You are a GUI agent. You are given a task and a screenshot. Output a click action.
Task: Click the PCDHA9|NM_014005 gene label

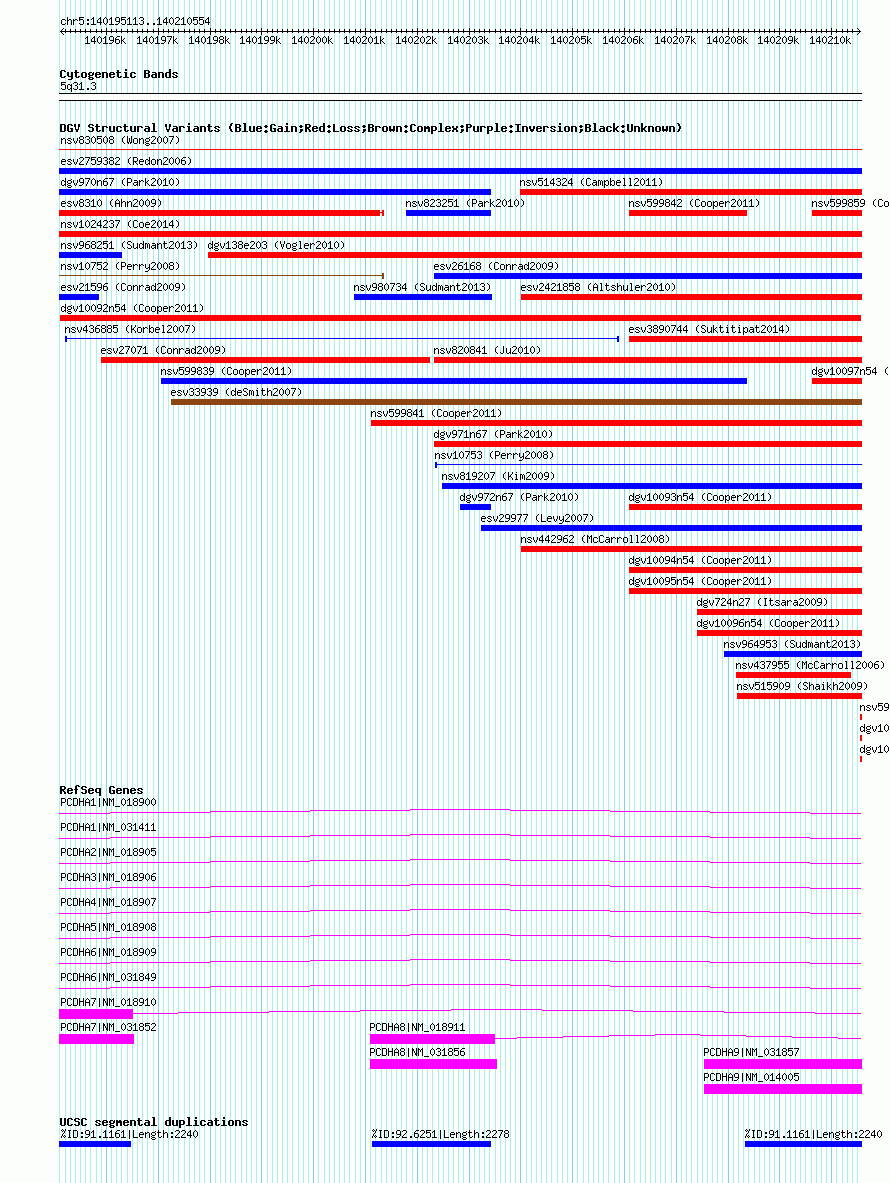click(x=751, y=1077)
